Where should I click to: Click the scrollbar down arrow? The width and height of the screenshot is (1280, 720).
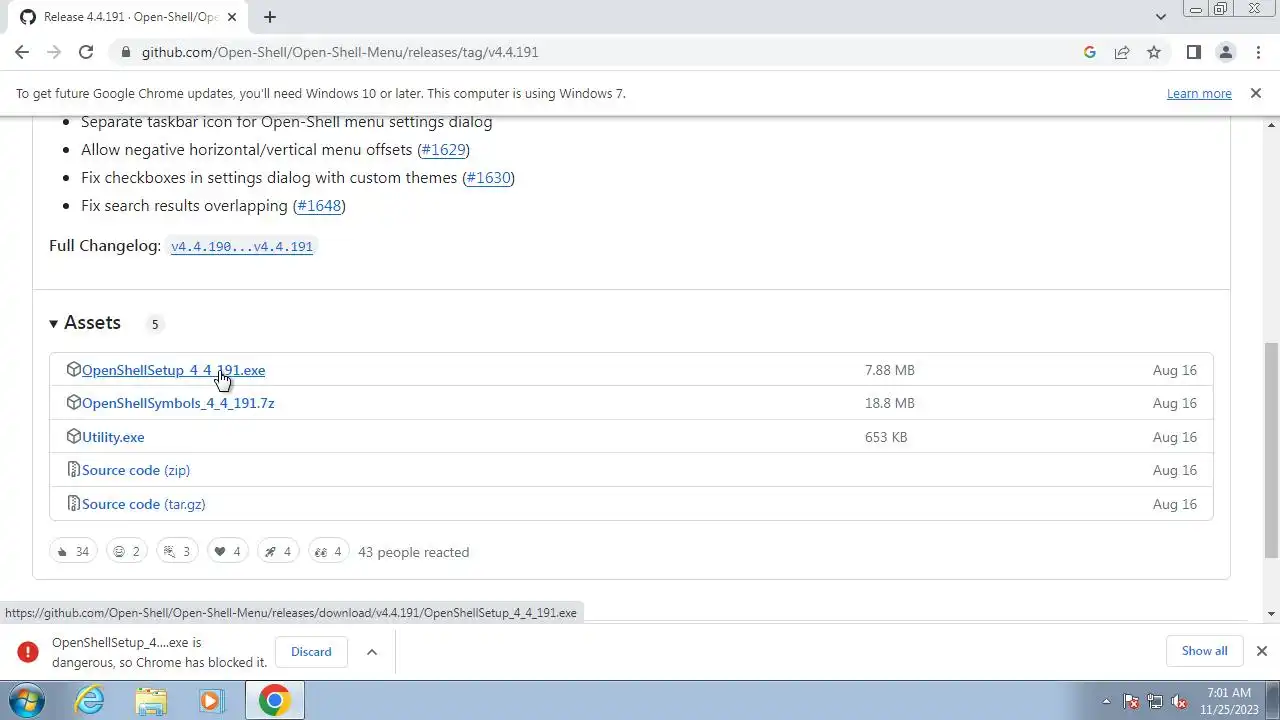[x=1272, y=613]
